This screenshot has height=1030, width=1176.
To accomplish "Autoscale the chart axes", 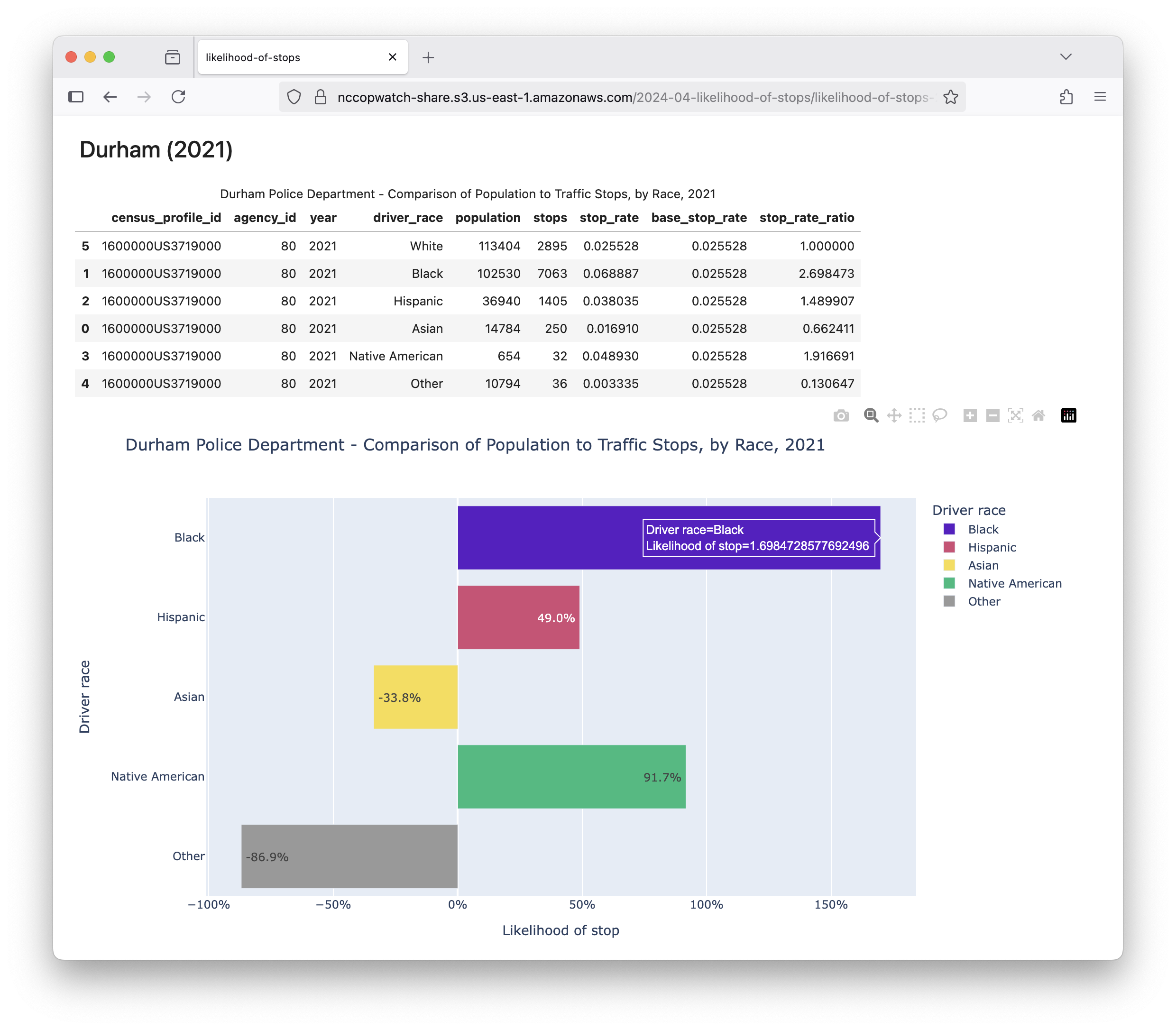I will (x=1016, y=415).
